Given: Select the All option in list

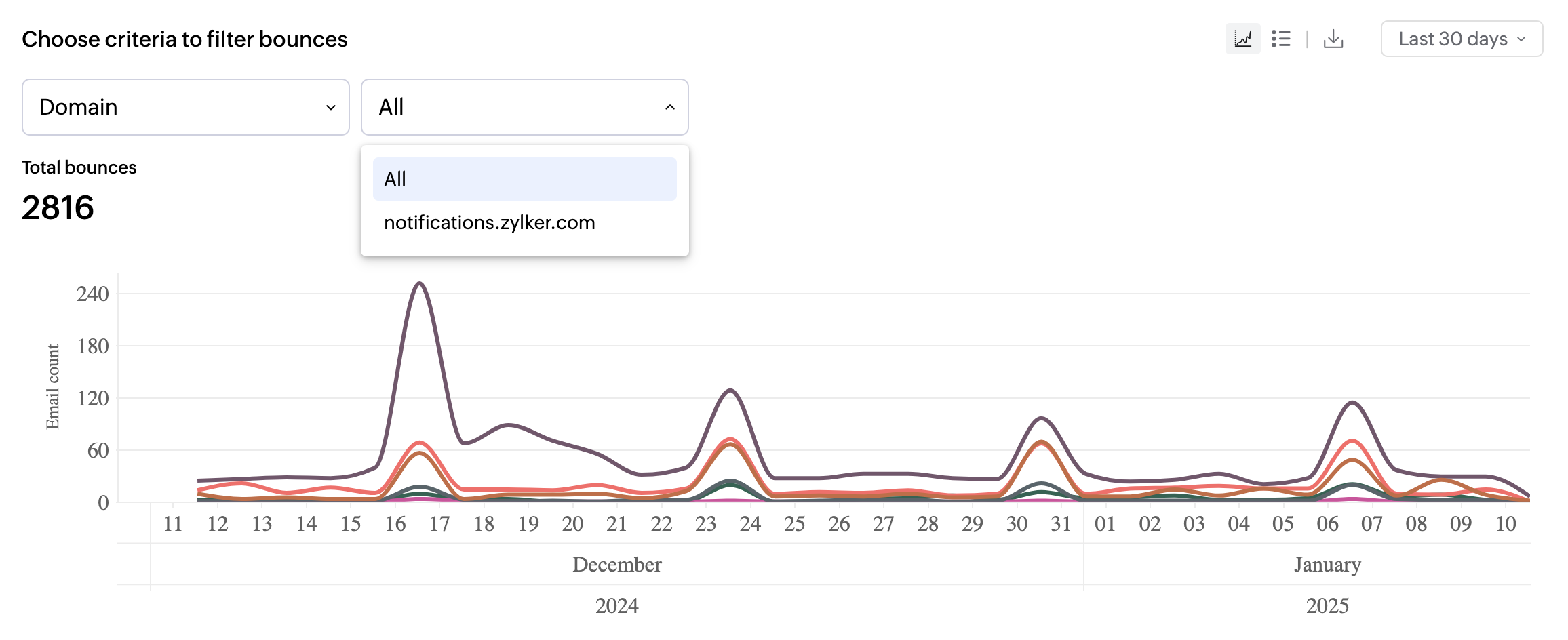Looking at the screenshot, I should click(x=525, y=179).
